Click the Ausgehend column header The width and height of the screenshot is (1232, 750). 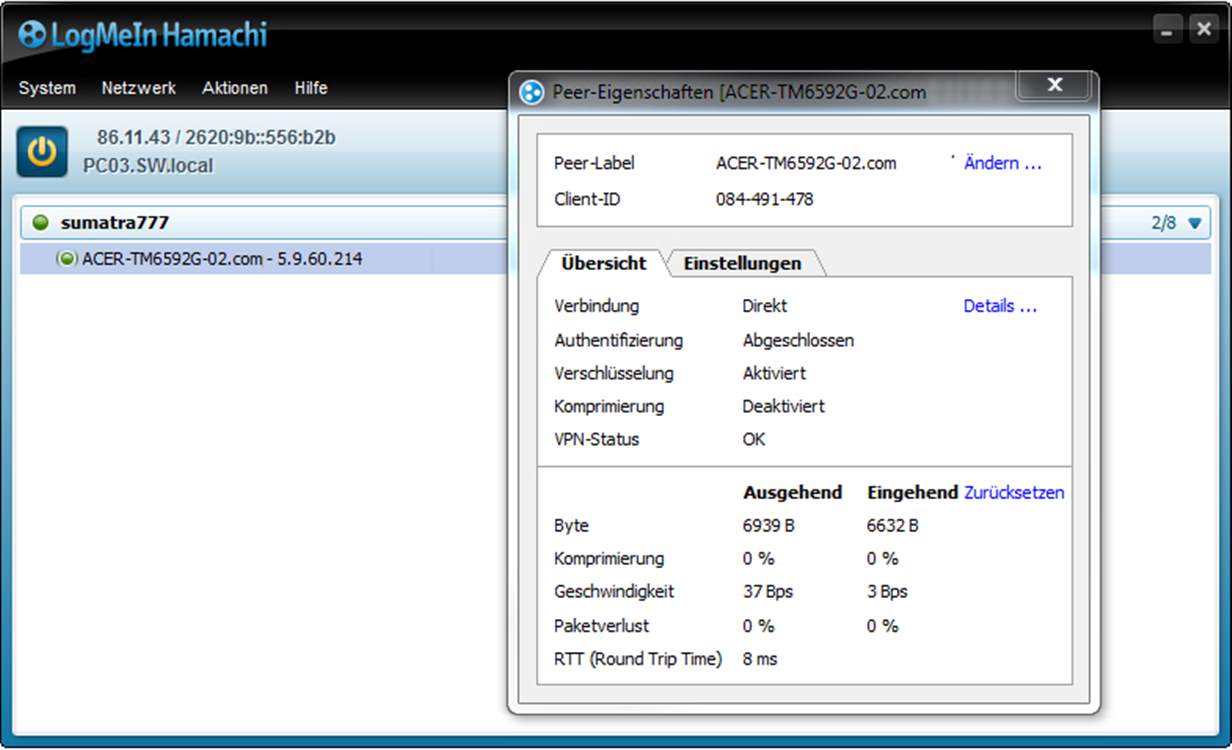[793, 492]
